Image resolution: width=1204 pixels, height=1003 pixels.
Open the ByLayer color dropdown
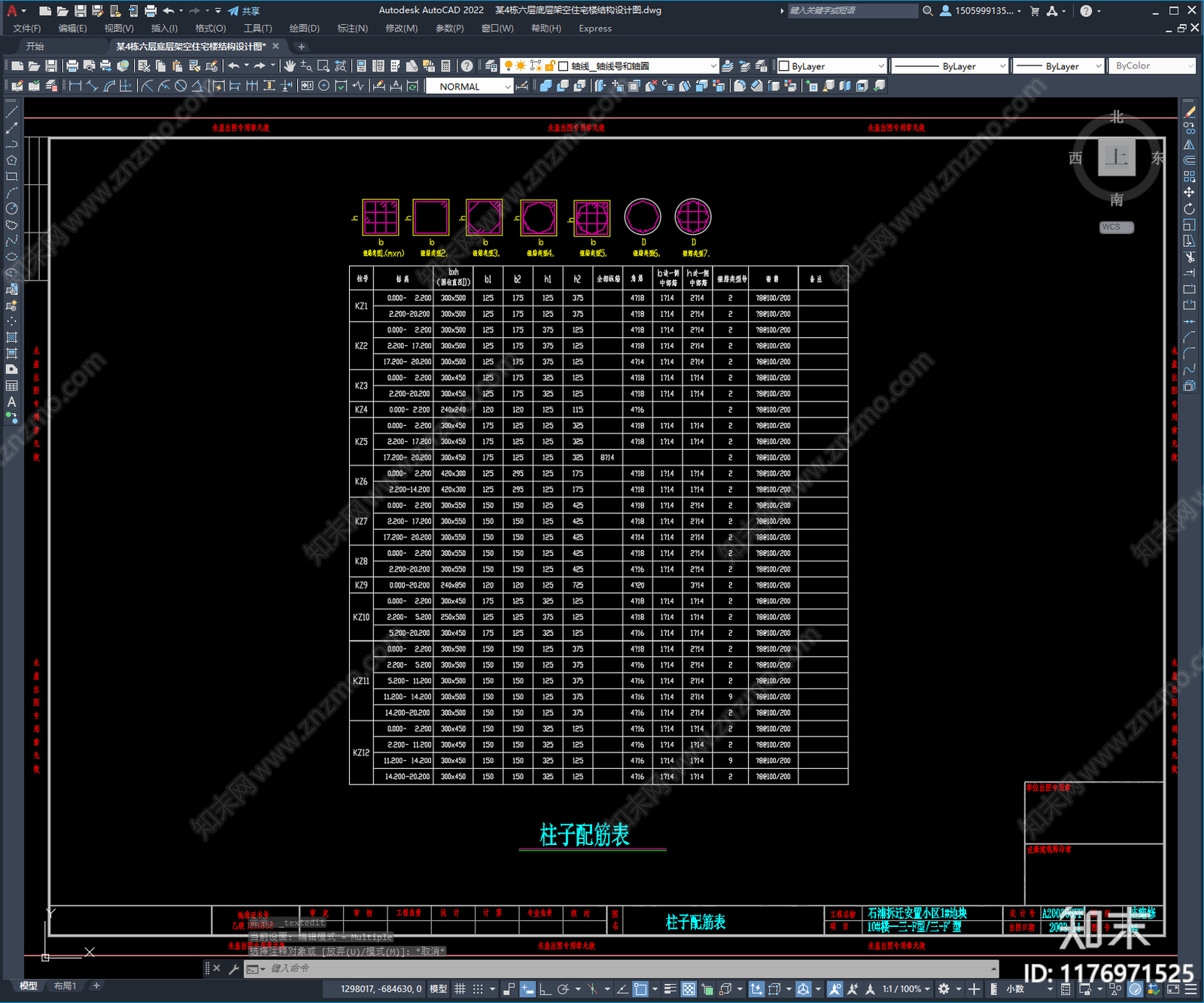(x=832, y=66)
